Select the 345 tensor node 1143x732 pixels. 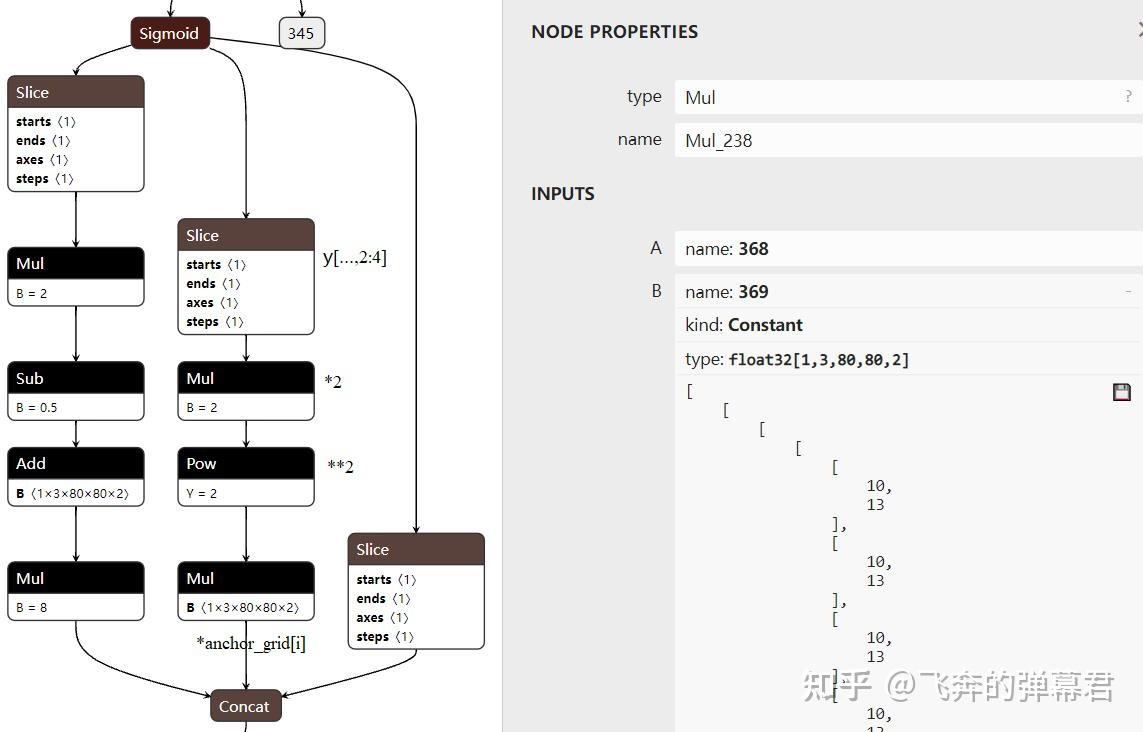click(301, 34)
